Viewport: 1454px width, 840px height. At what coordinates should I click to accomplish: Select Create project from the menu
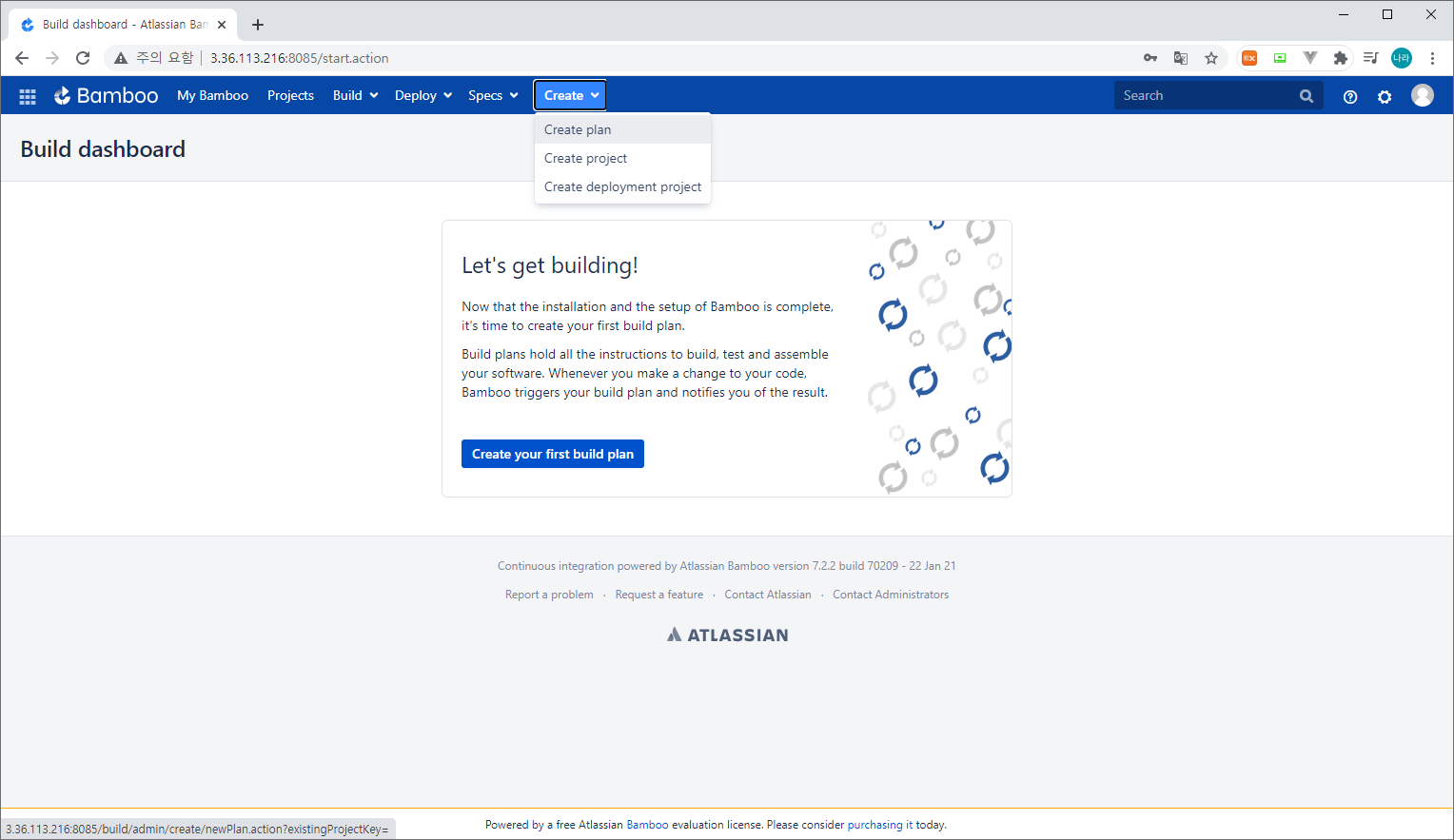(622, 158)
